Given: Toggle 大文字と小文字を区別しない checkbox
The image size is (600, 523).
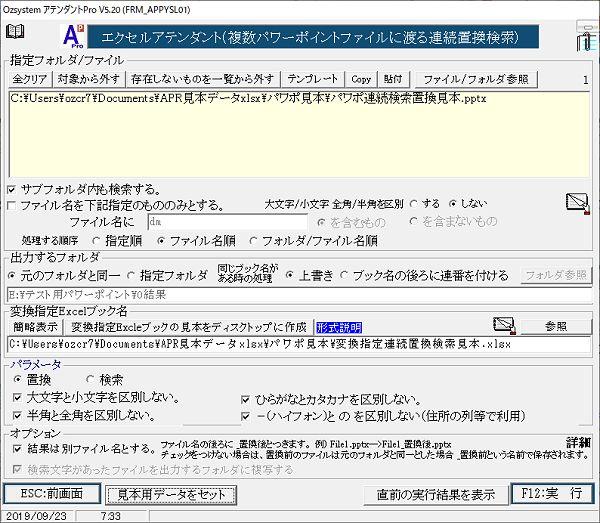Looking at the screenshot, I should pyautogui.click(x=17, y=398).
